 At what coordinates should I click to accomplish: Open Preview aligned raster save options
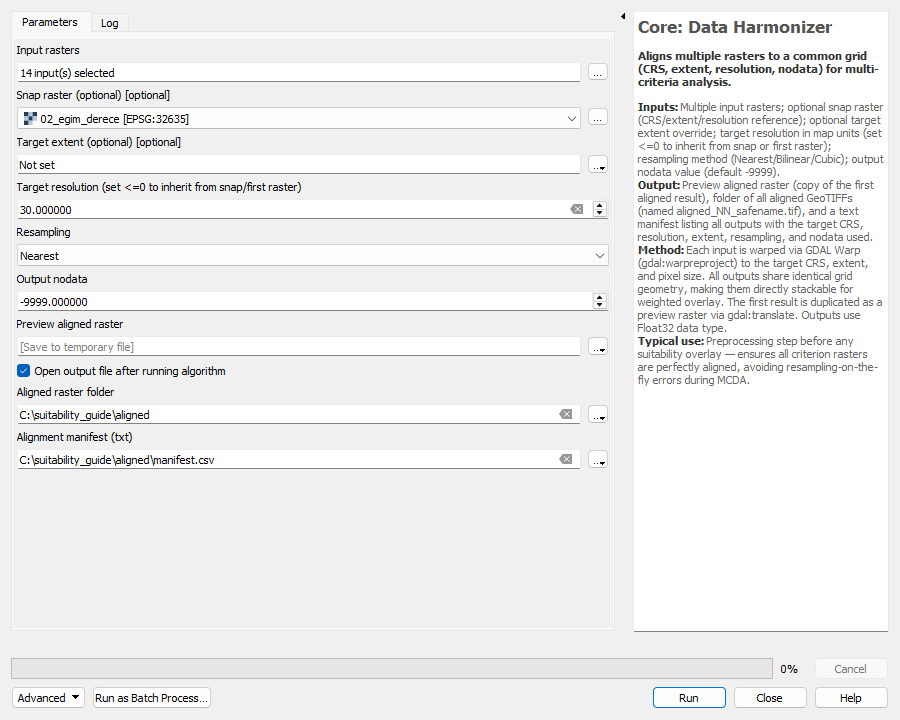click(598, 347)
